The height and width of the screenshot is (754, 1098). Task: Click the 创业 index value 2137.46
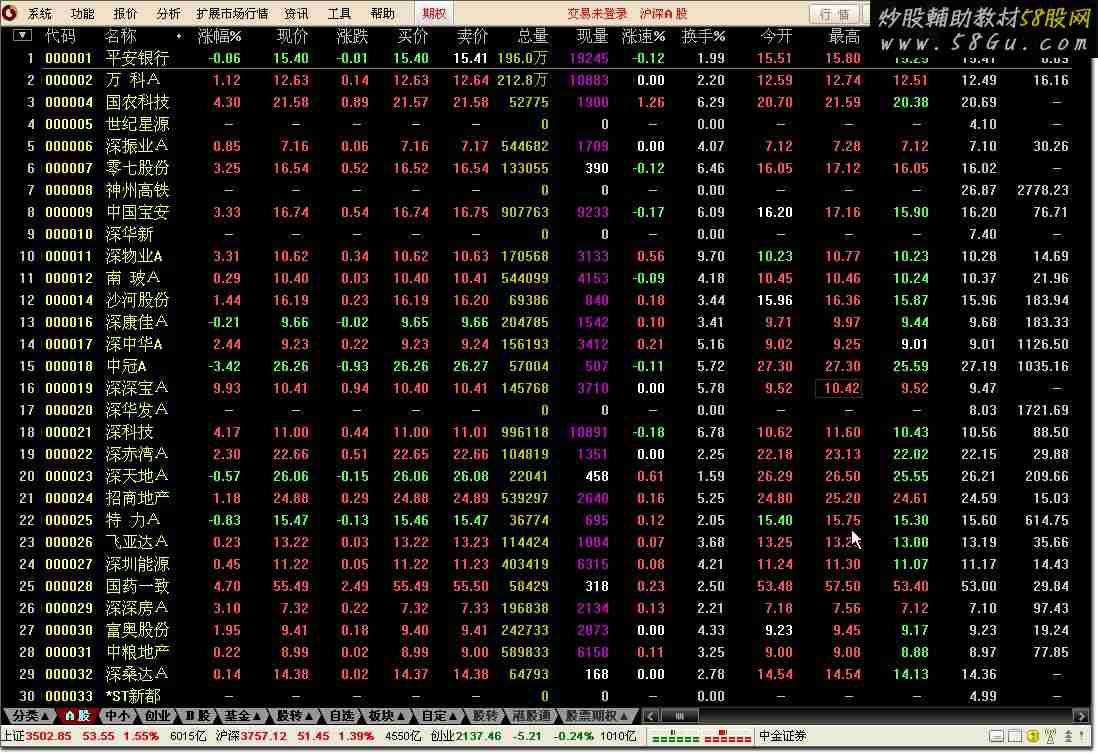478,736
